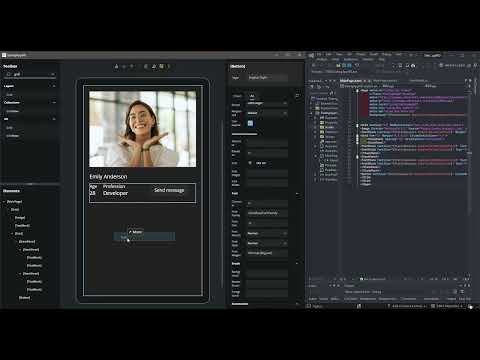The image size is (480, 360).
Task: Collapse the Font section in the Properties panel
Action: click(x=297, y=194)
